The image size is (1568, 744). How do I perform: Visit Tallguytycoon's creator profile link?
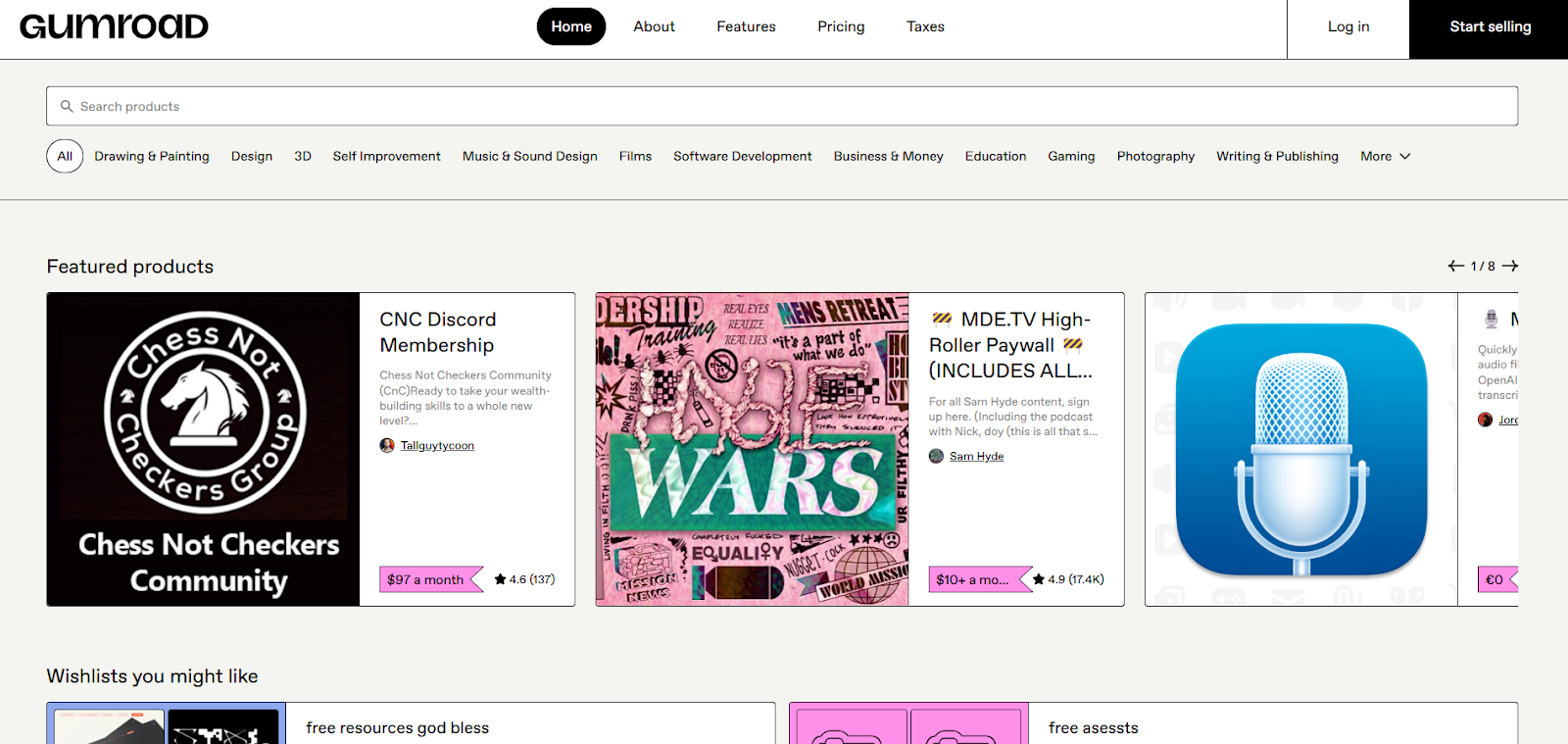(x=437, y=446)
